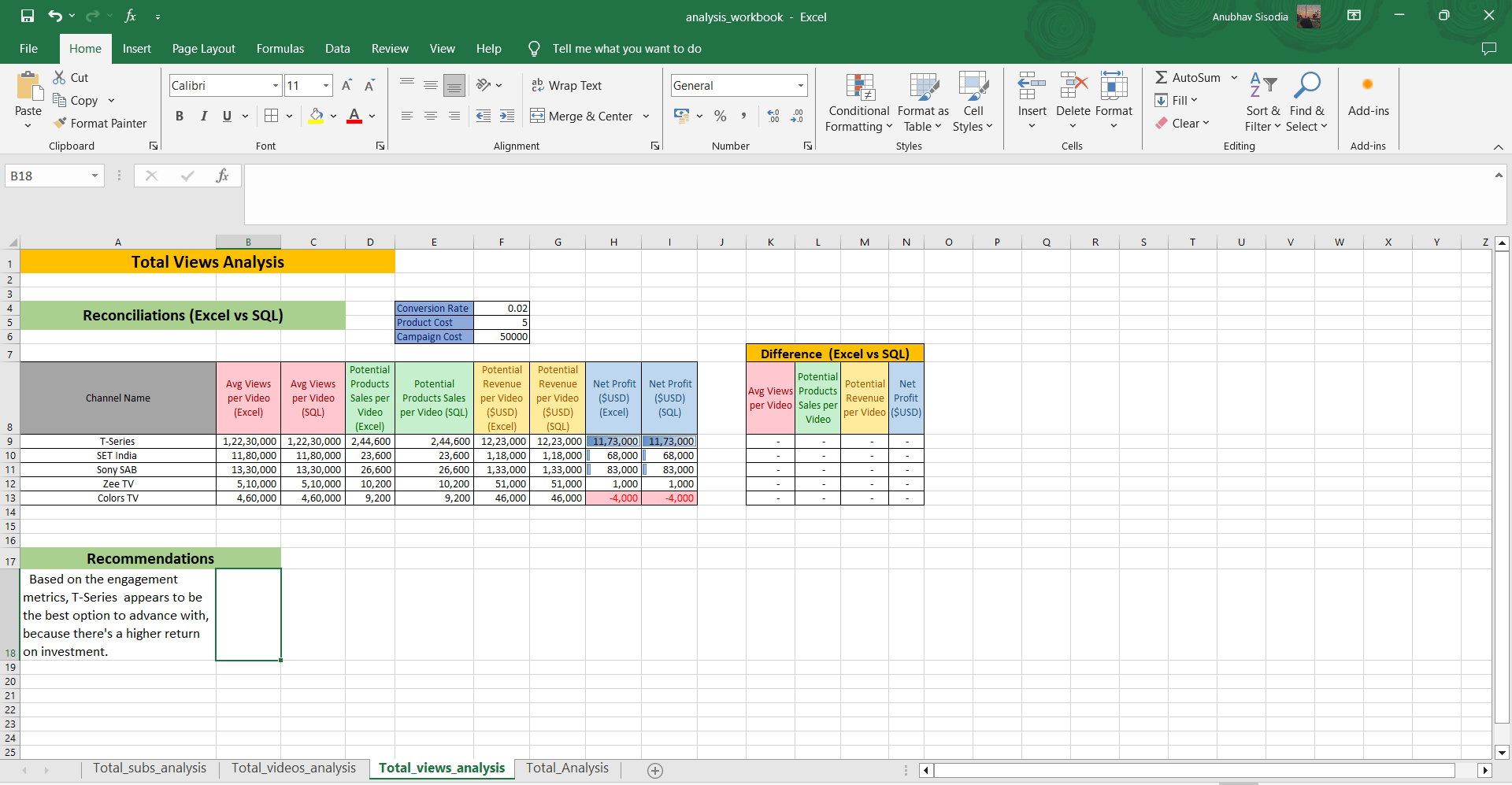
Task: Click the Insert Cells icon
Action: [1032, 87]
